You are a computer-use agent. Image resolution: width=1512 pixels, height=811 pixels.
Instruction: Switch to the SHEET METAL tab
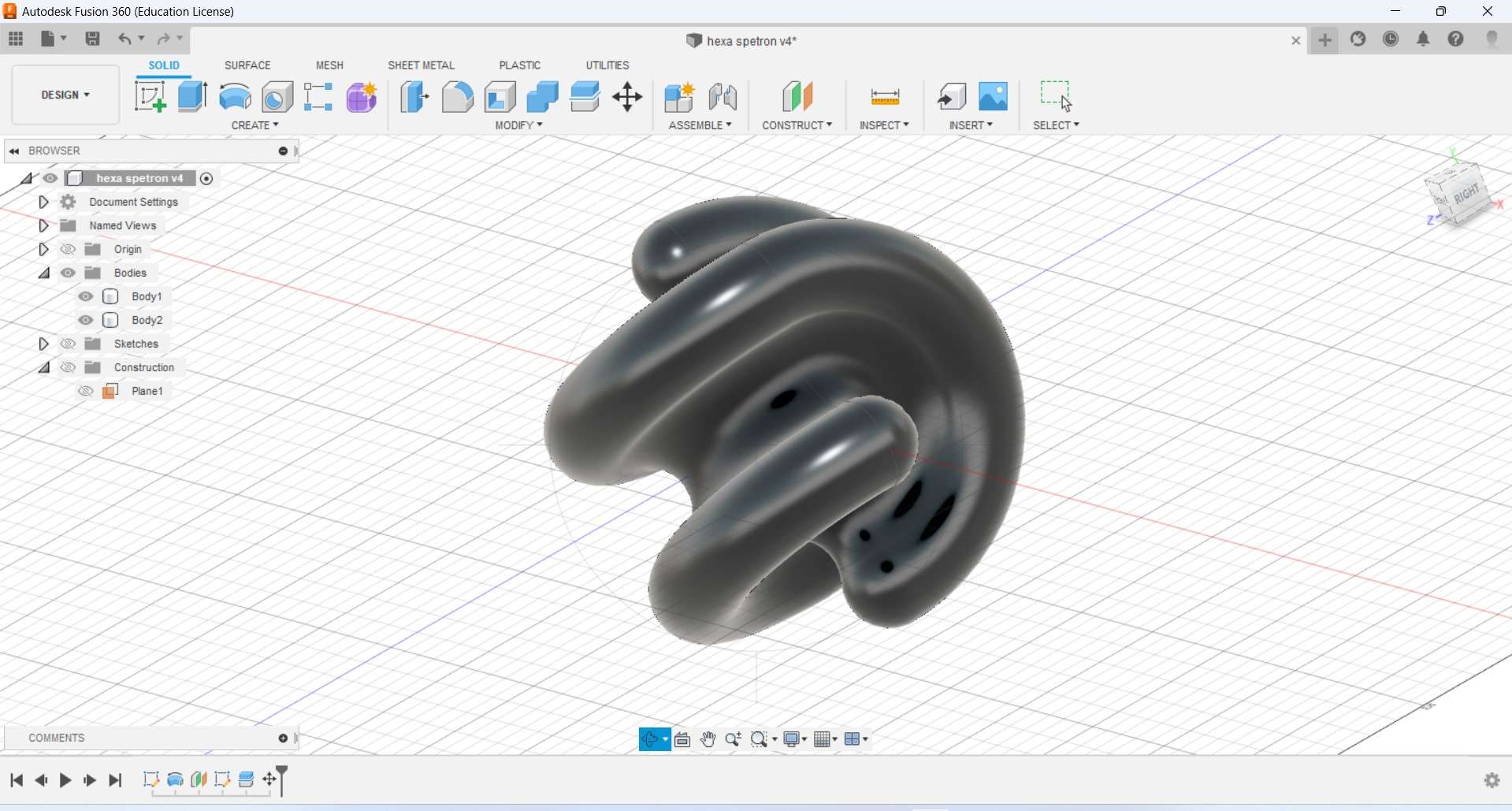tap(422, 65)
